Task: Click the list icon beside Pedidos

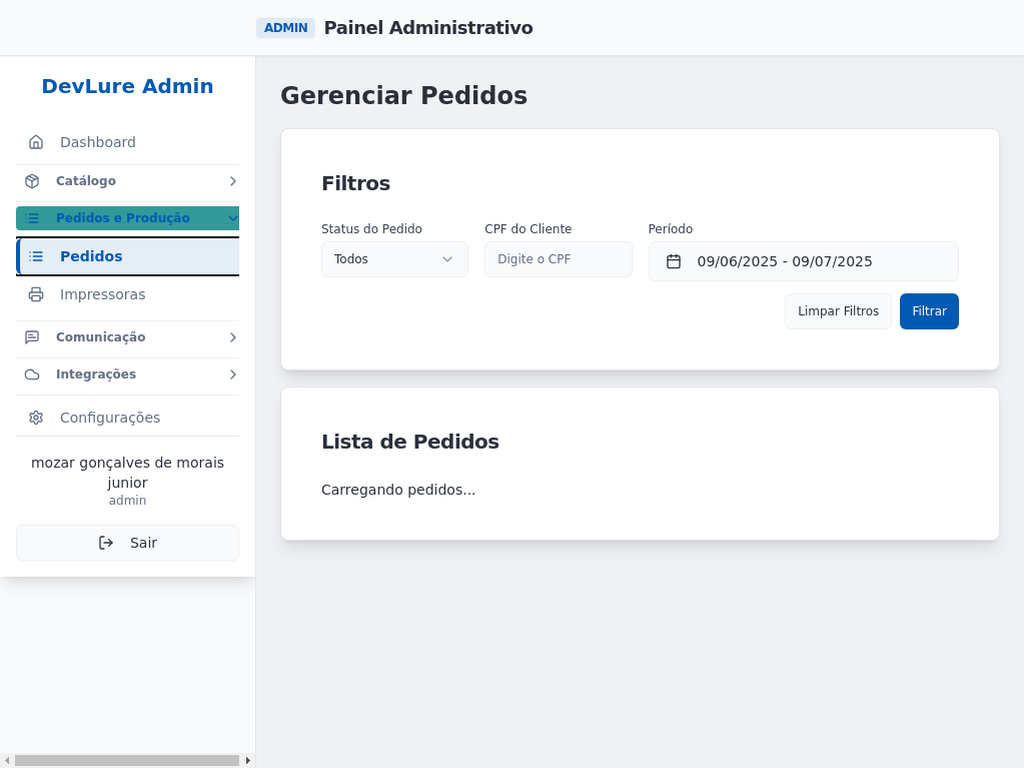Action: point(36,256)
